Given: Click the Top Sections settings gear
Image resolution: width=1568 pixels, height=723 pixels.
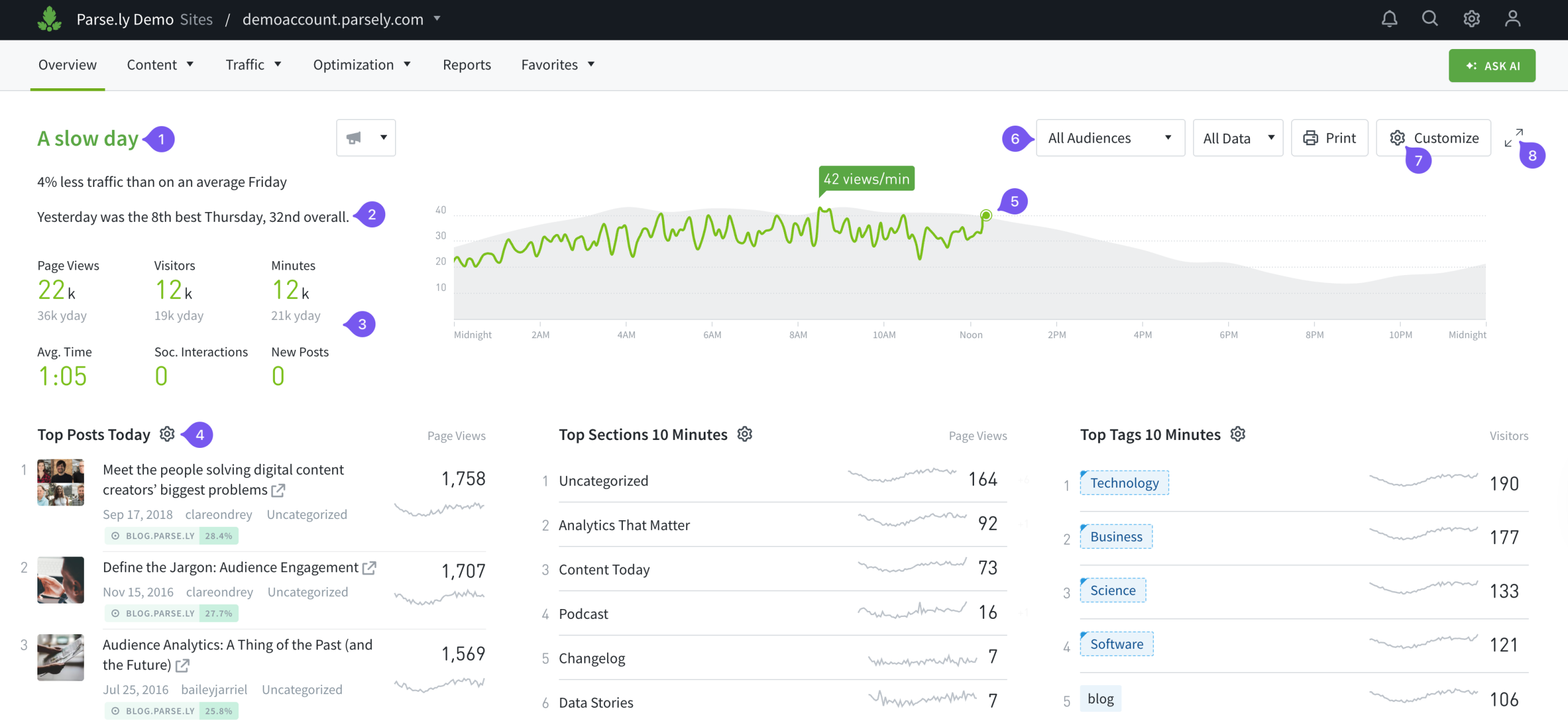Looking at the screenshot, I should (744, 434).
